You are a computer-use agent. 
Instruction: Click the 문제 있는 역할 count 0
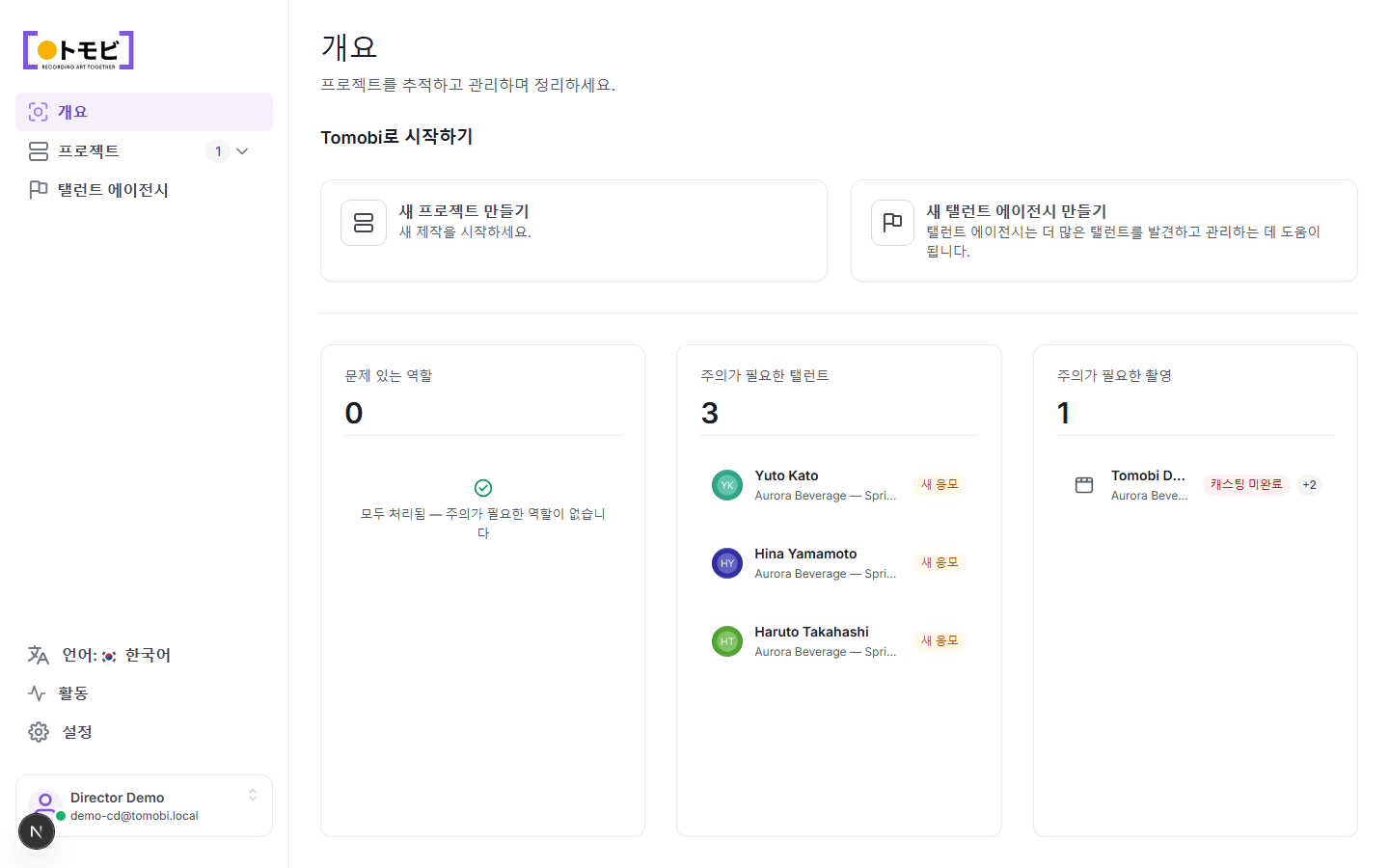point(354,413)
